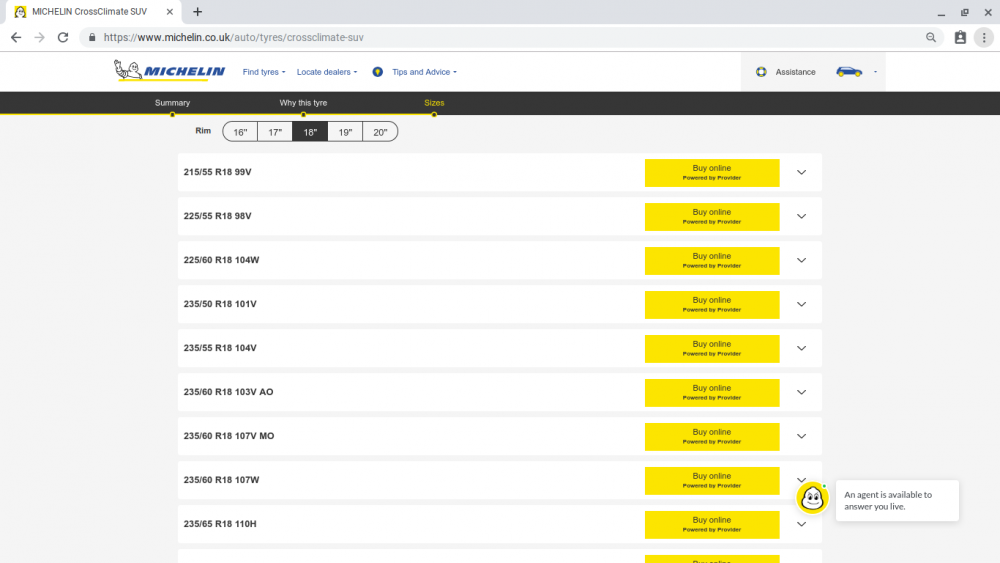Select the 16" rim size
Screen dimensions: 1000x563
(x=240, y=132)
